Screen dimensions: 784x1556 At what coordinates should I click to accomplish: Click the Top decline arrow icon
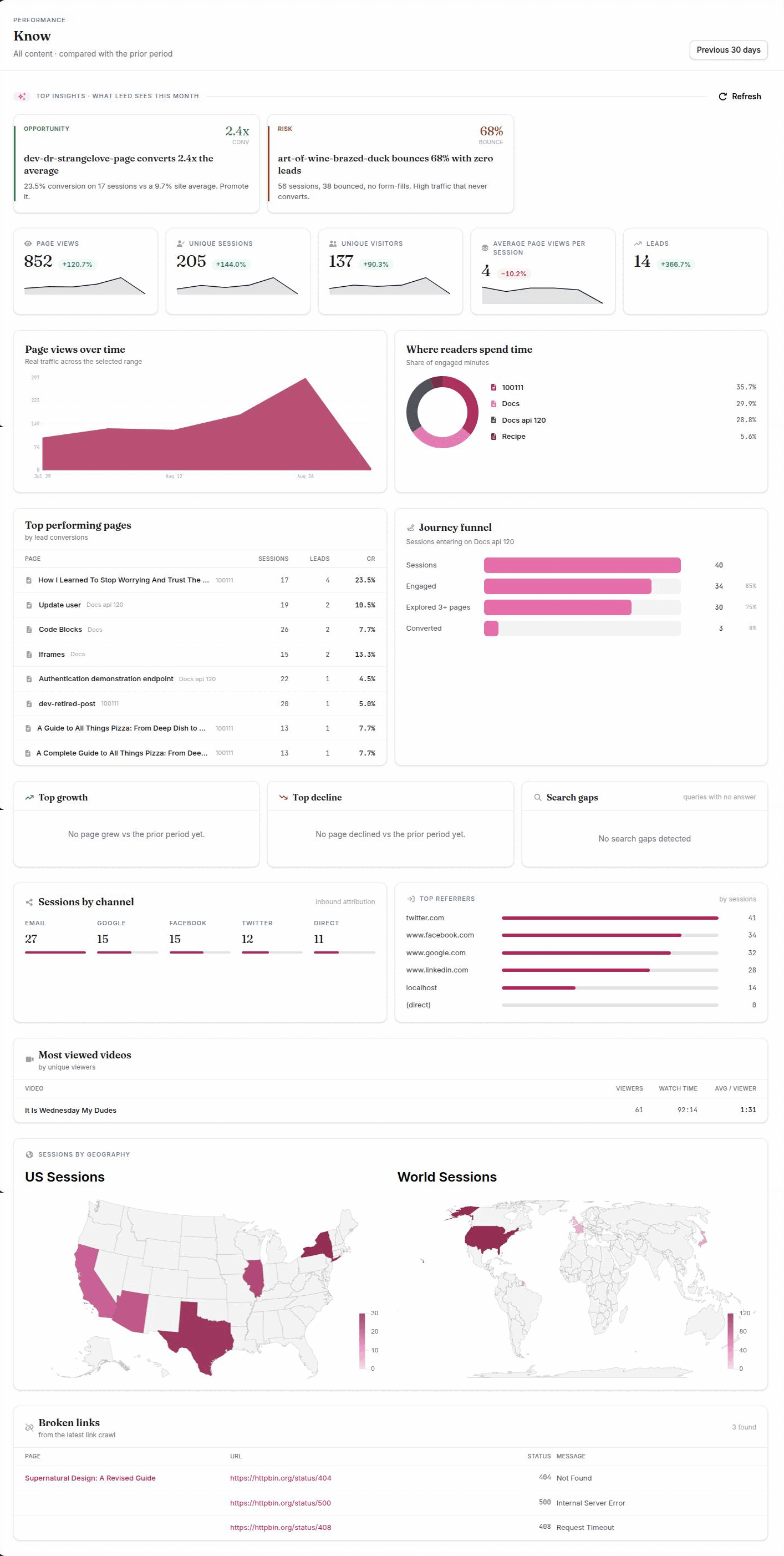coord(283,797)
